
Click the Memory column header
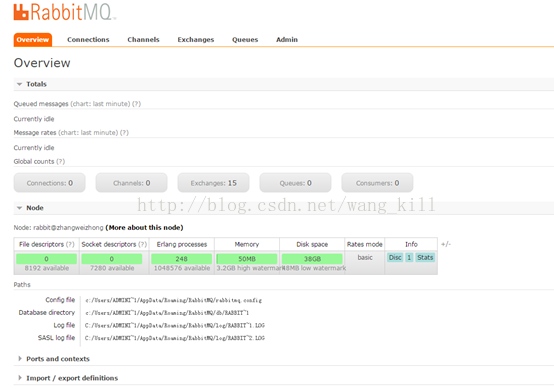tap(247, 244)
